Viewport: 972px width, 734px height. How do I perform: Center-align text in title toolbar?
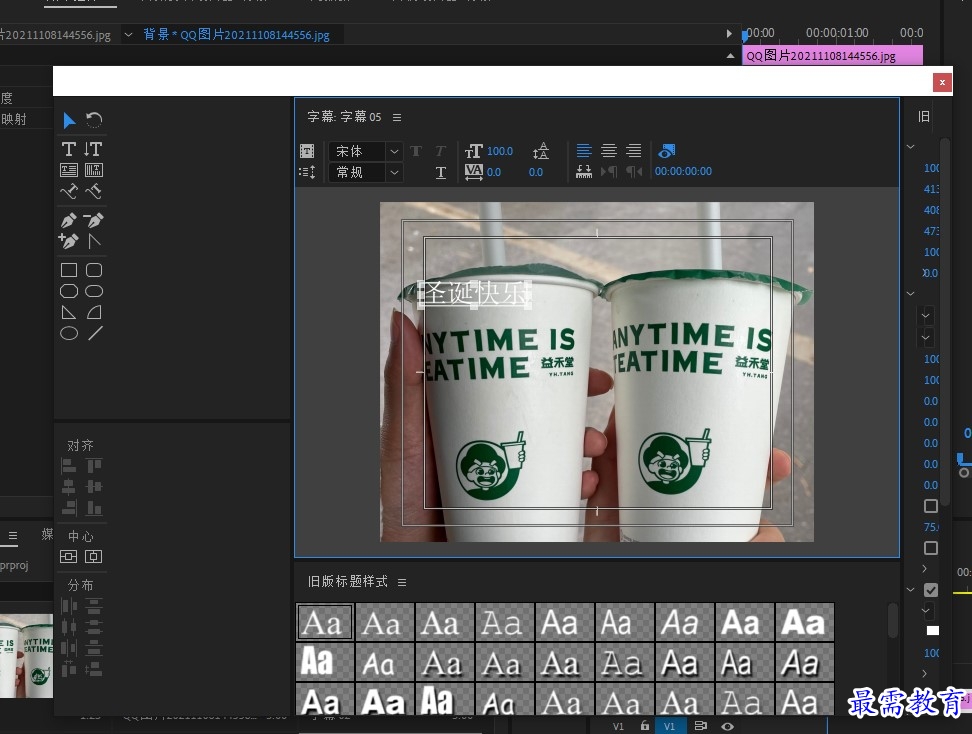[609, 151]
